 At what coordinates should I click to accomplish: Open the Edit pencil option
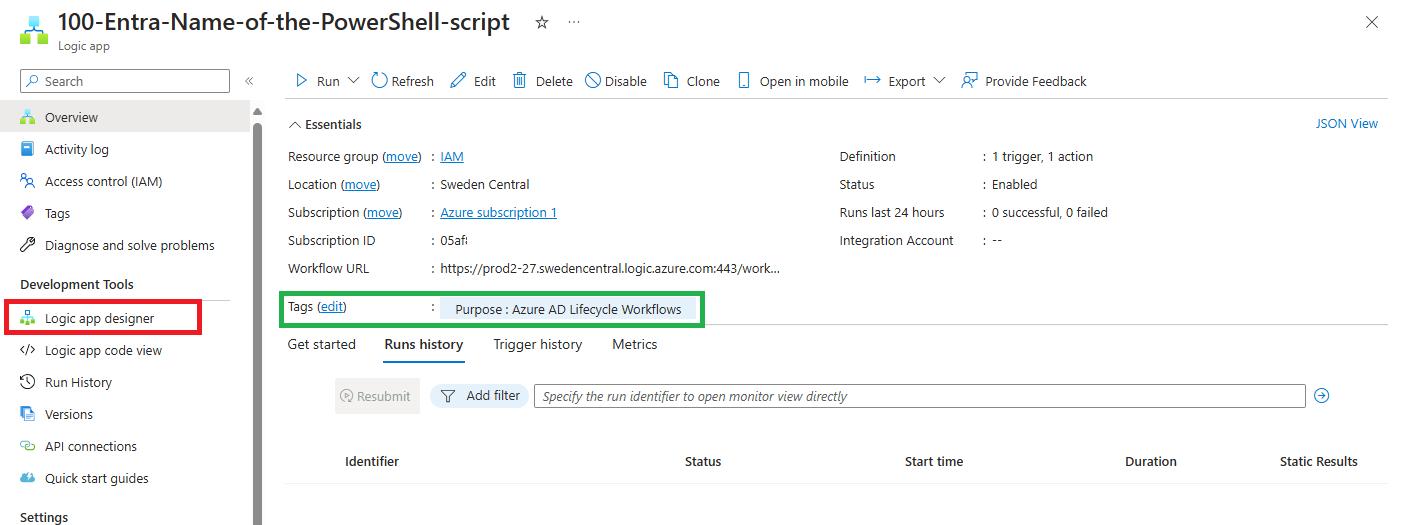pos(472,81)
